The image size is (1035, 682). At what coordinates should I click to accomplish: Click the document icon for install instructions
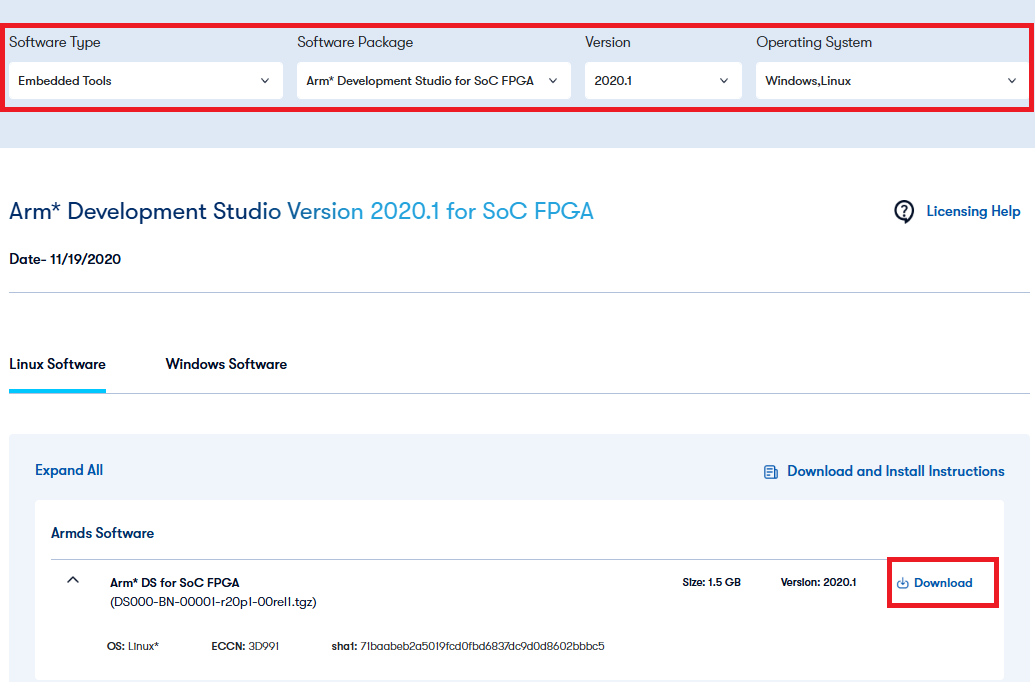click(x=771, y=472)
